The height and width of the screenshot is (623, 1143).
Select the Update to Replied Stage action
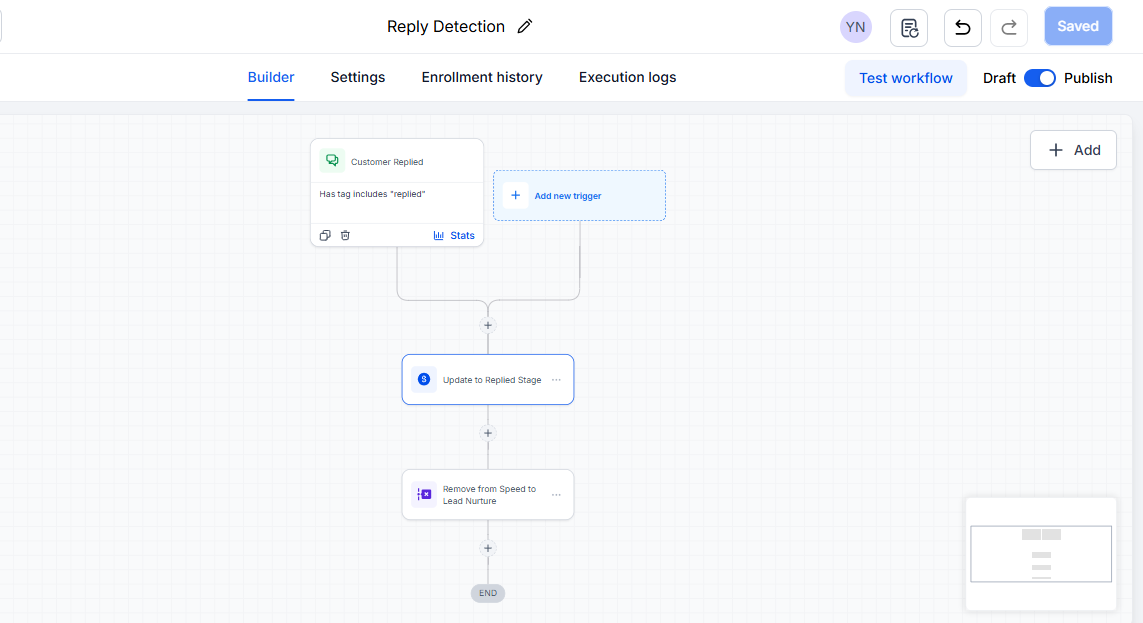pyautogui.click(x=488, y=380)
